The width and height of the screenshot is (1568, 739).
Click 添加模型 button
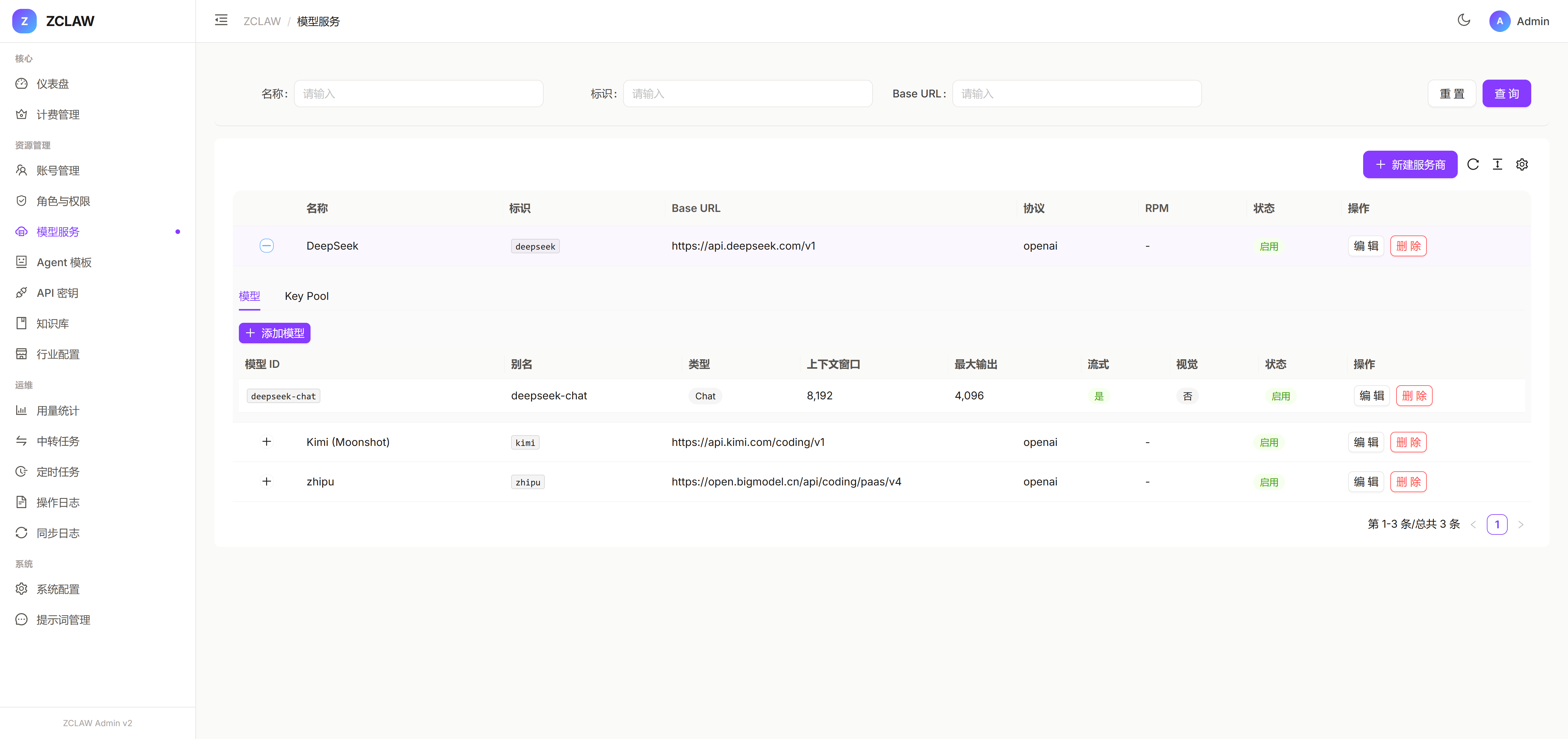click(274, 333)
